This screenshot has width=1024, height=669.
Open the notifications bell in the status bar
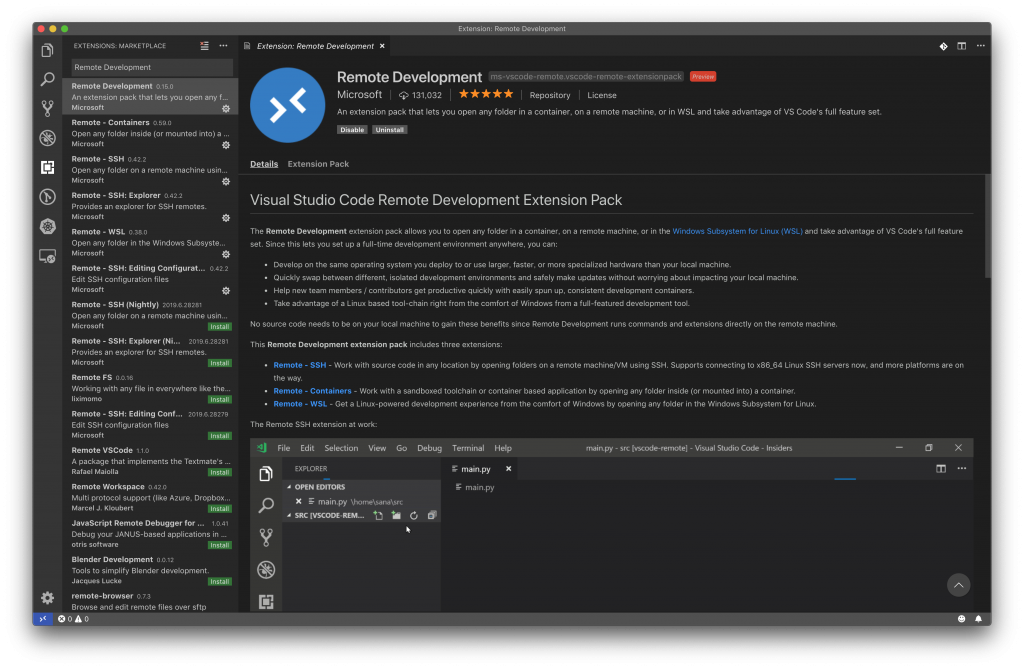tap(978, 619)
